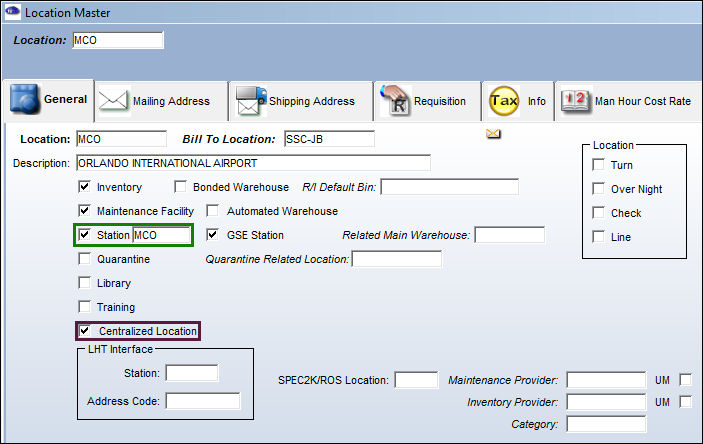Click the Description field

[253, 163]
